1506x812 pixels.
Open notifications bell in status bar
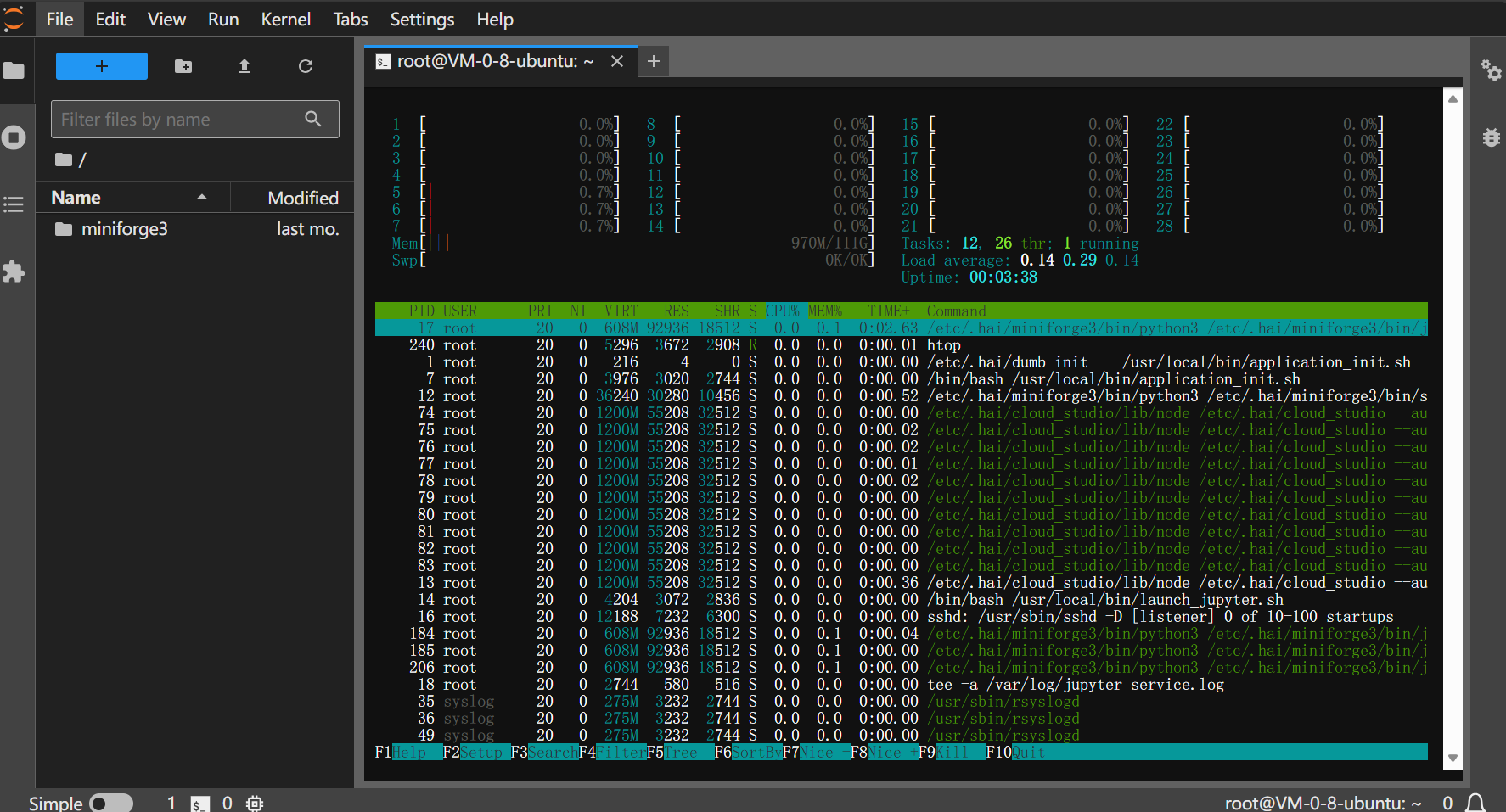pyautogui.click(x=1476, y=803)
